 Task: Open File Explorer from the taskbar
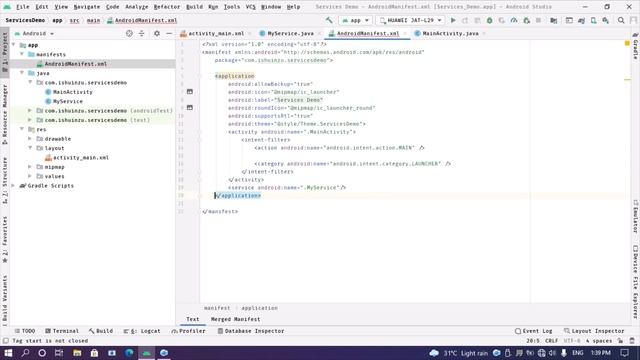77,353
